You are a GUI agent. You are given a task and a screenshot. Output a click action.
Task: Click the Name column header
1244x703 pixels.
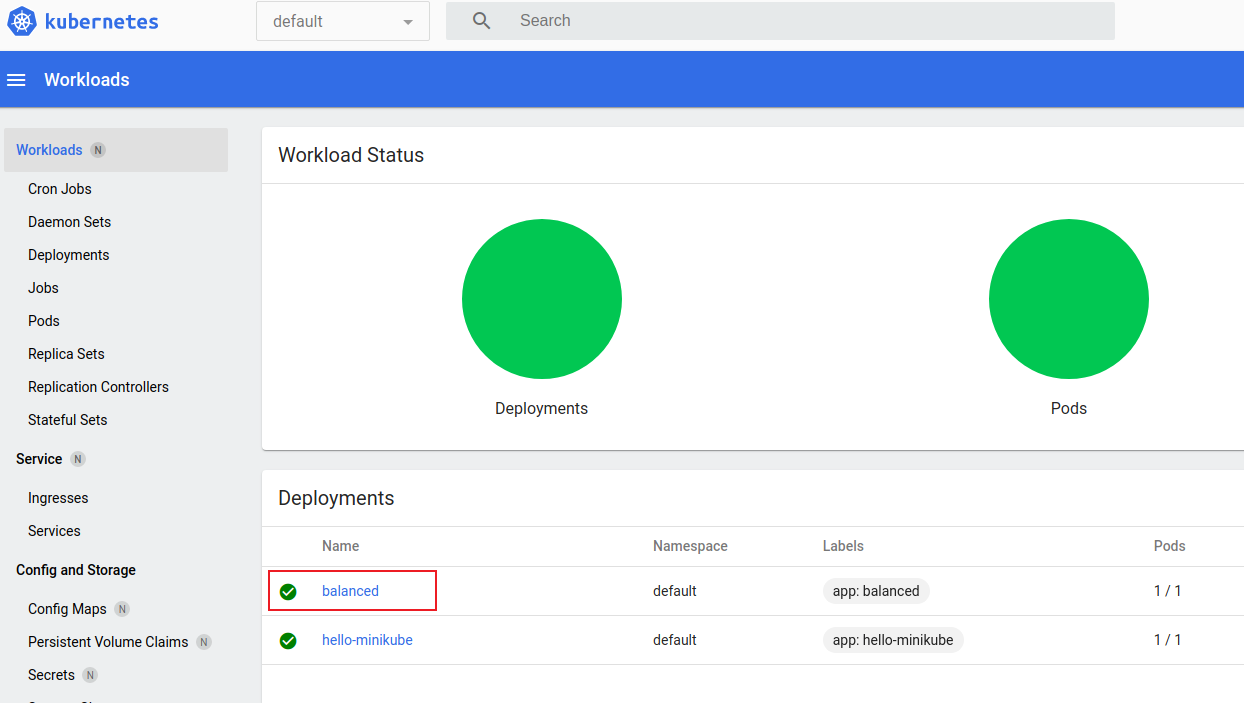click(x=340, y=546)
